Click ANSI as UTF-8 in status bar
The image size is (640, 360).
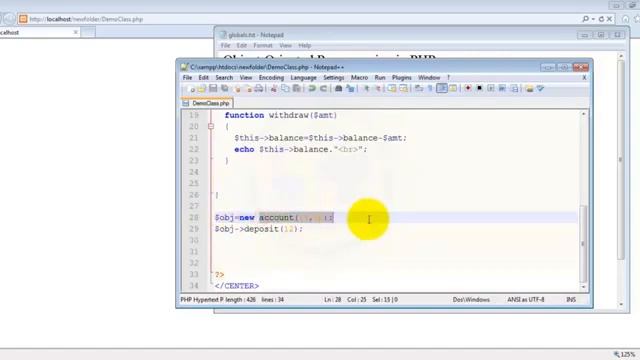click(x=526, y=300)
